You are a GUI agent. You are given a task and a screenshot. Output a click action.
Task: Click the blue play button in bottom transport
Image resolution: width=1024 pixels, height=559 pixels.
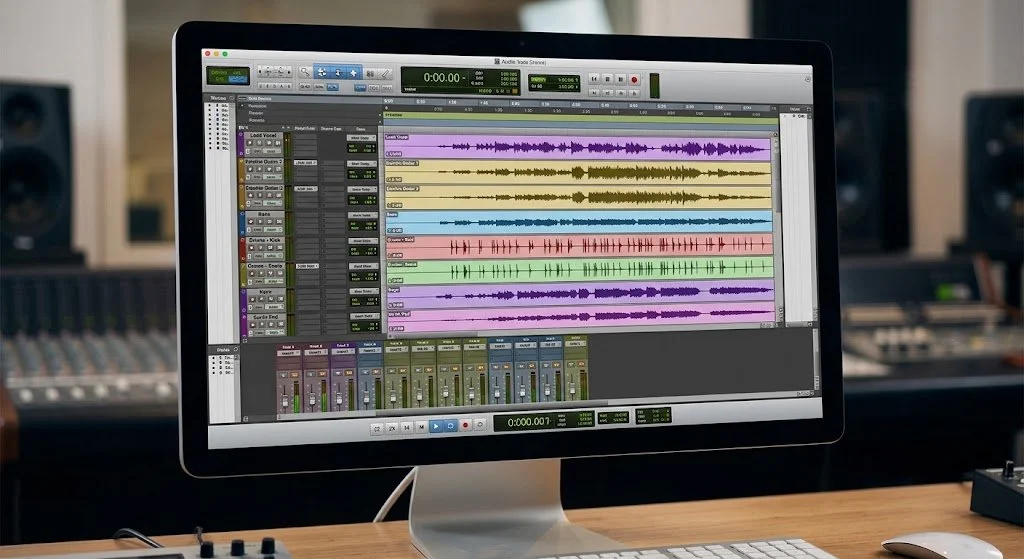tap(436, 426)
